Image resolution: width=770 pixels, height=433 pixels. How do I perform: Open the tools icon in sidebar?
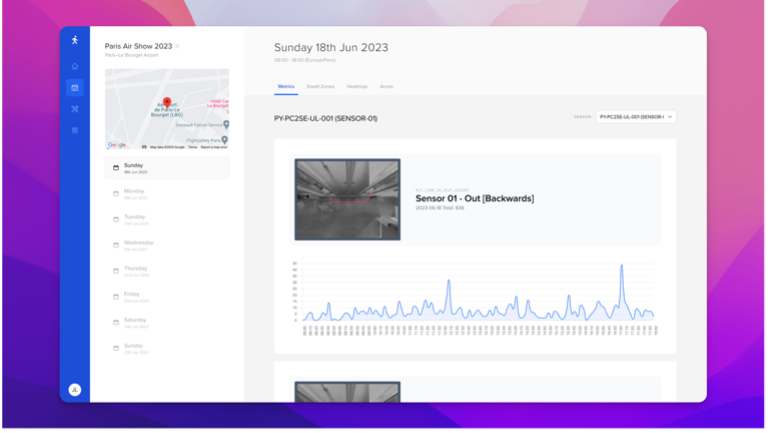[x=74, y=109]
